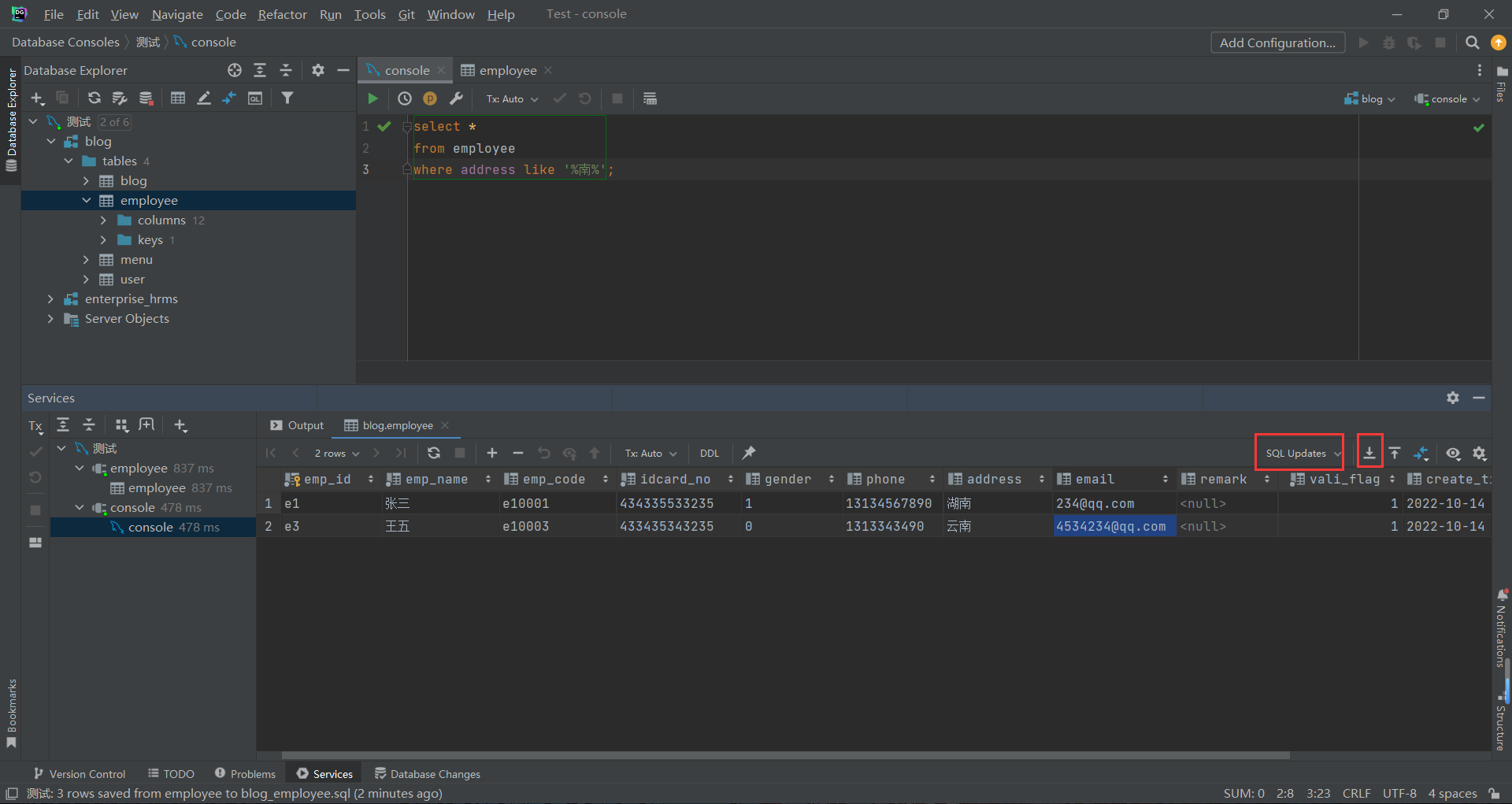The width and height of the screenshot is (1512, 804).
Task: Open SQL Updates extractor dropdown
Action: (1302, 453)
